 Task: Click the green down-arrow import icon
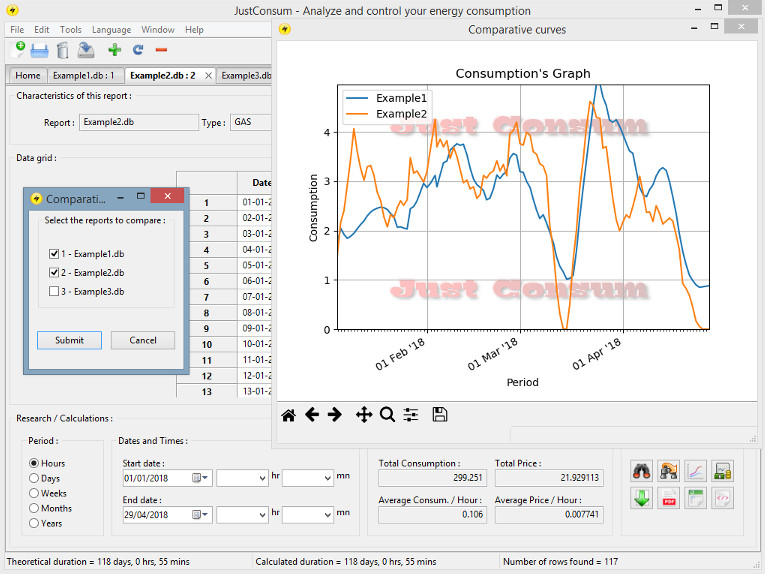[642, 498]
